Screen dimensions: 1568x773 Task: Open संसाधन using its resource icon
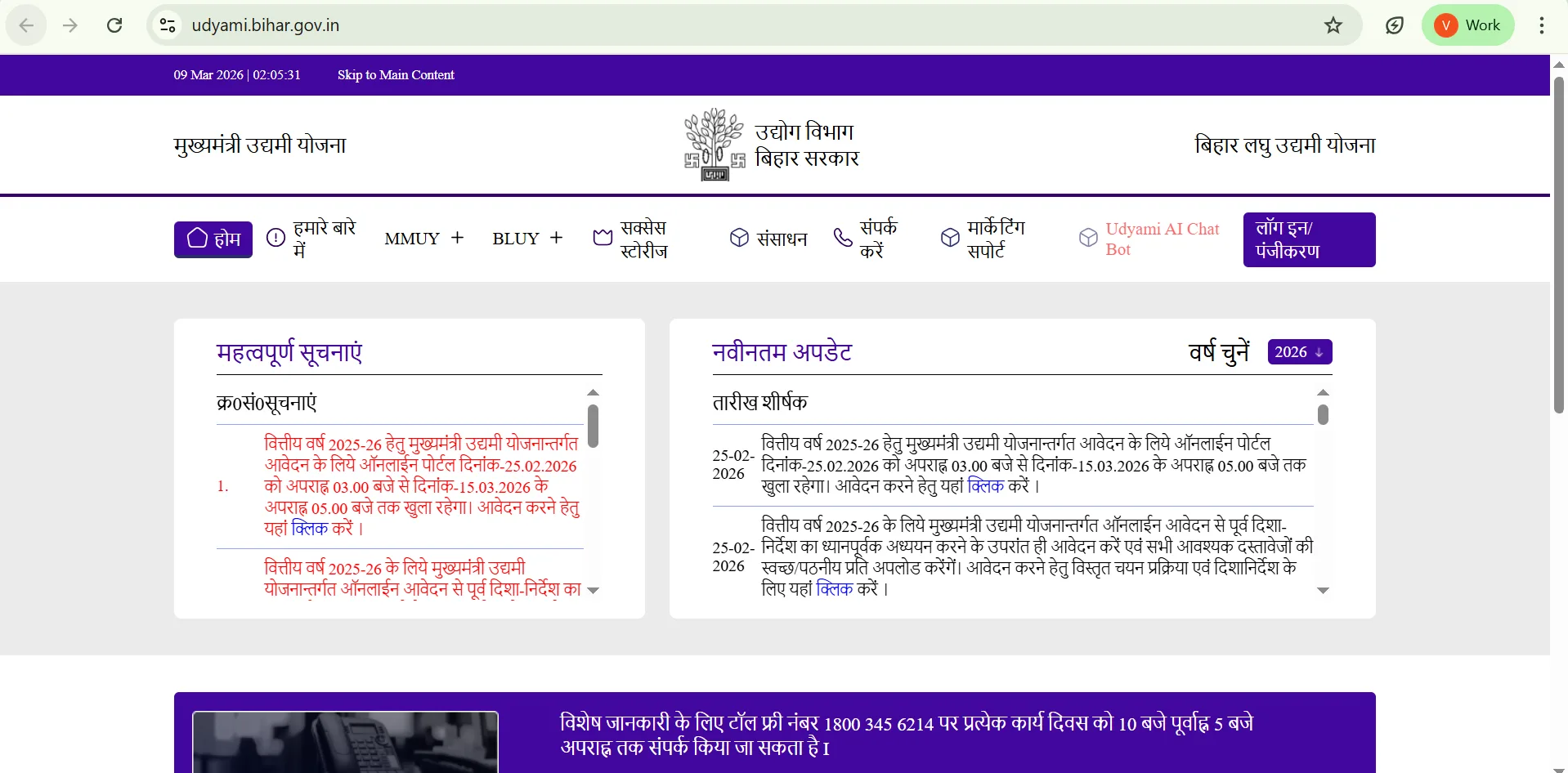[x=740, y=238]
